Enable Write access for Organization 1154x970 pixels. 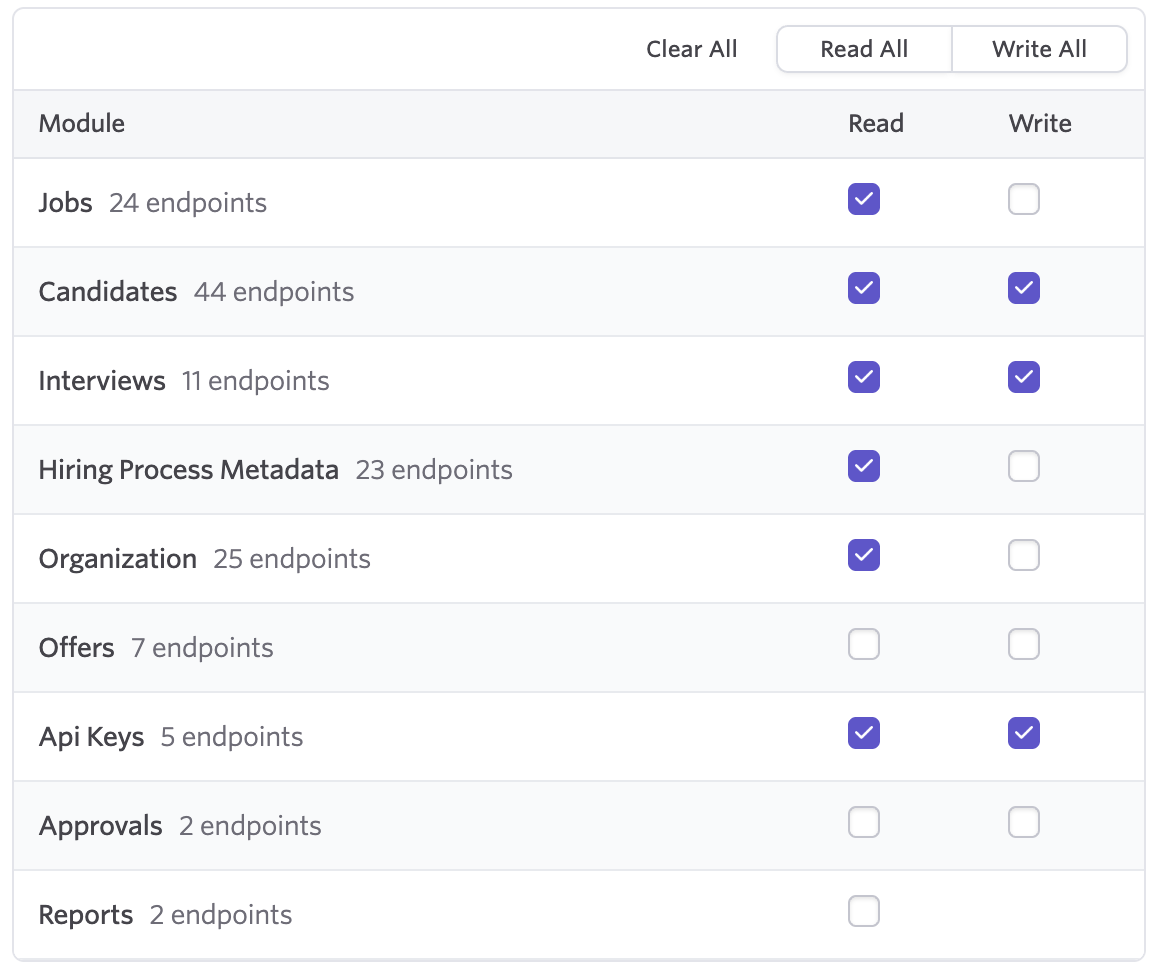pos(1023,555)
